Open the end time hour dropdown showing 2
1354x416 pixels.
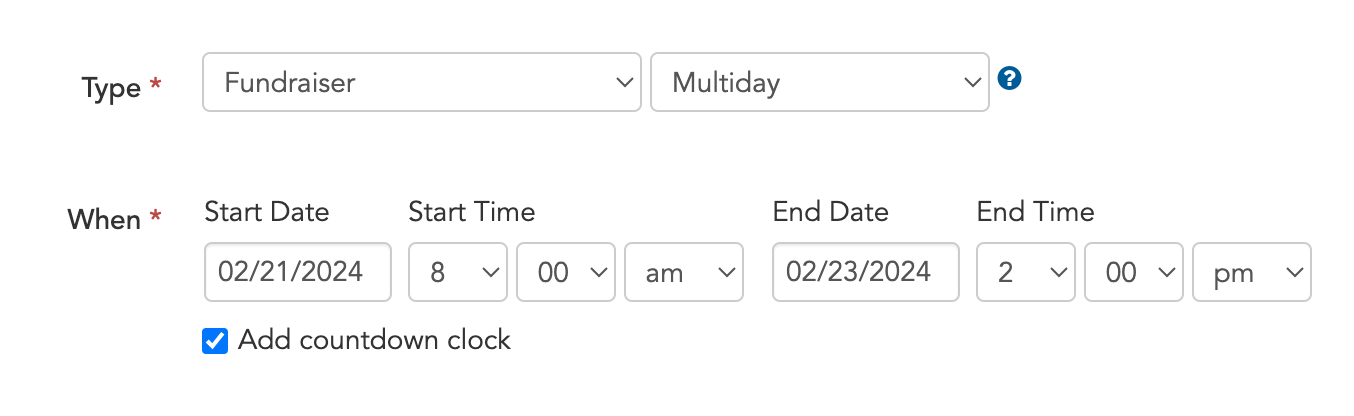click(x=1026, y=272)
